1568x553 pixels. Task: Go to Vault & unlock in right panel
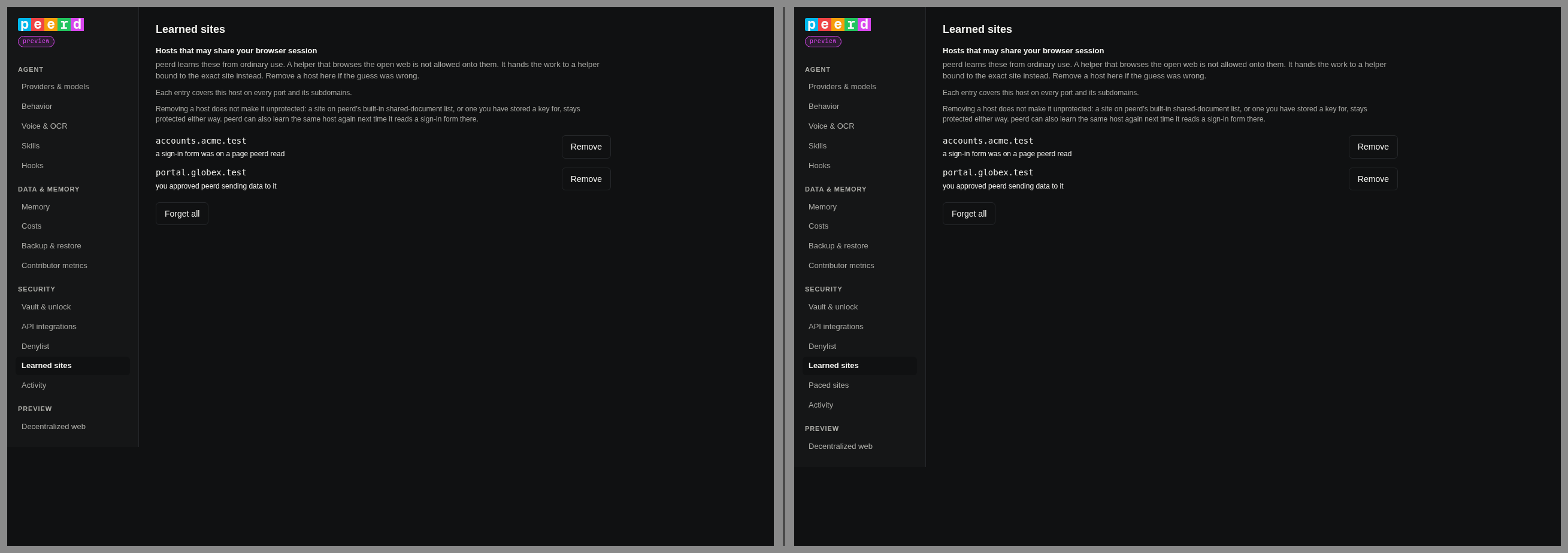point(859,307)
